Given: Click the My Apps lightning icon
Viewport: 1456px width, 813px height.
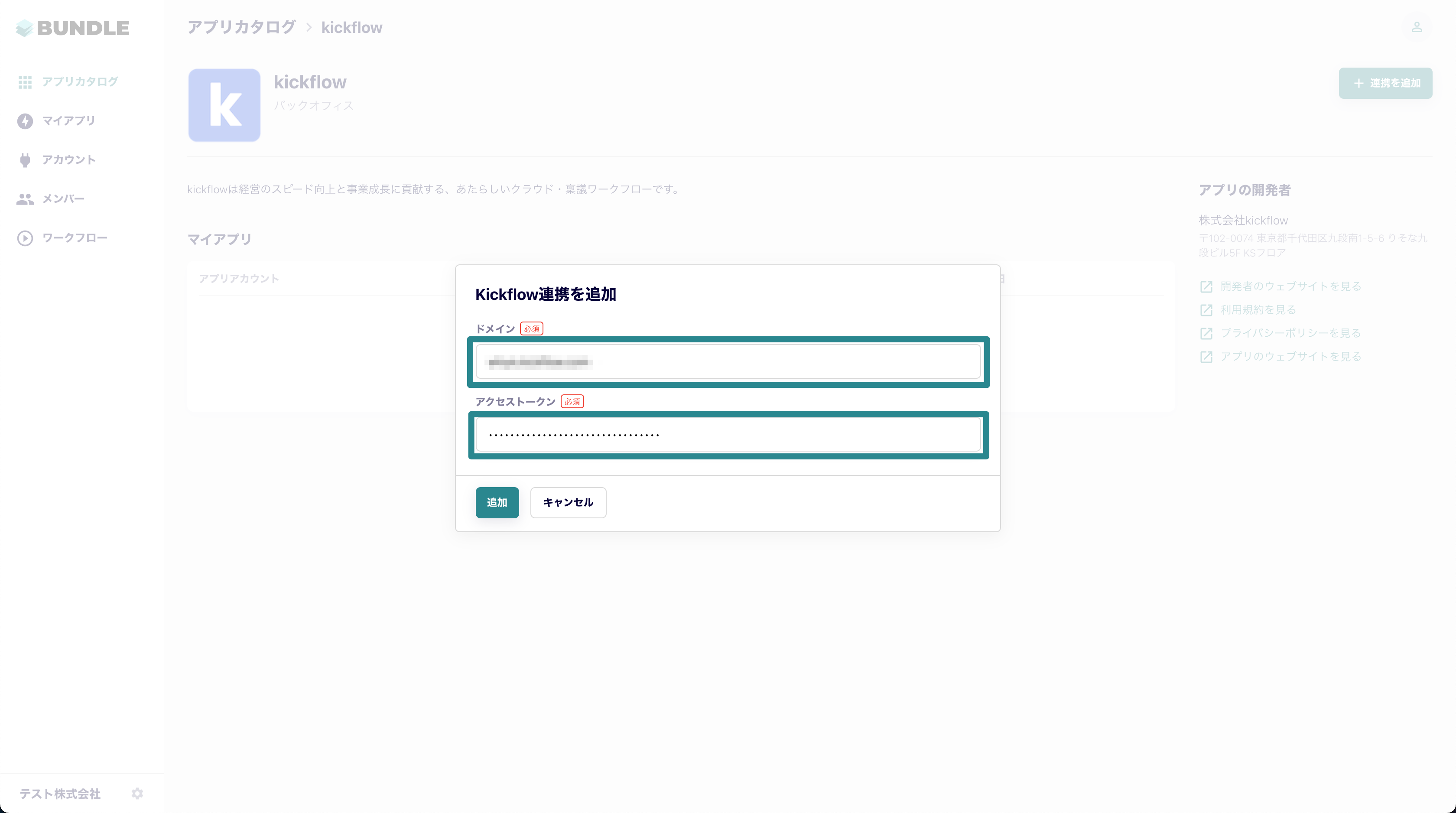Looking at the screenshot, I should tap(25, 121).
